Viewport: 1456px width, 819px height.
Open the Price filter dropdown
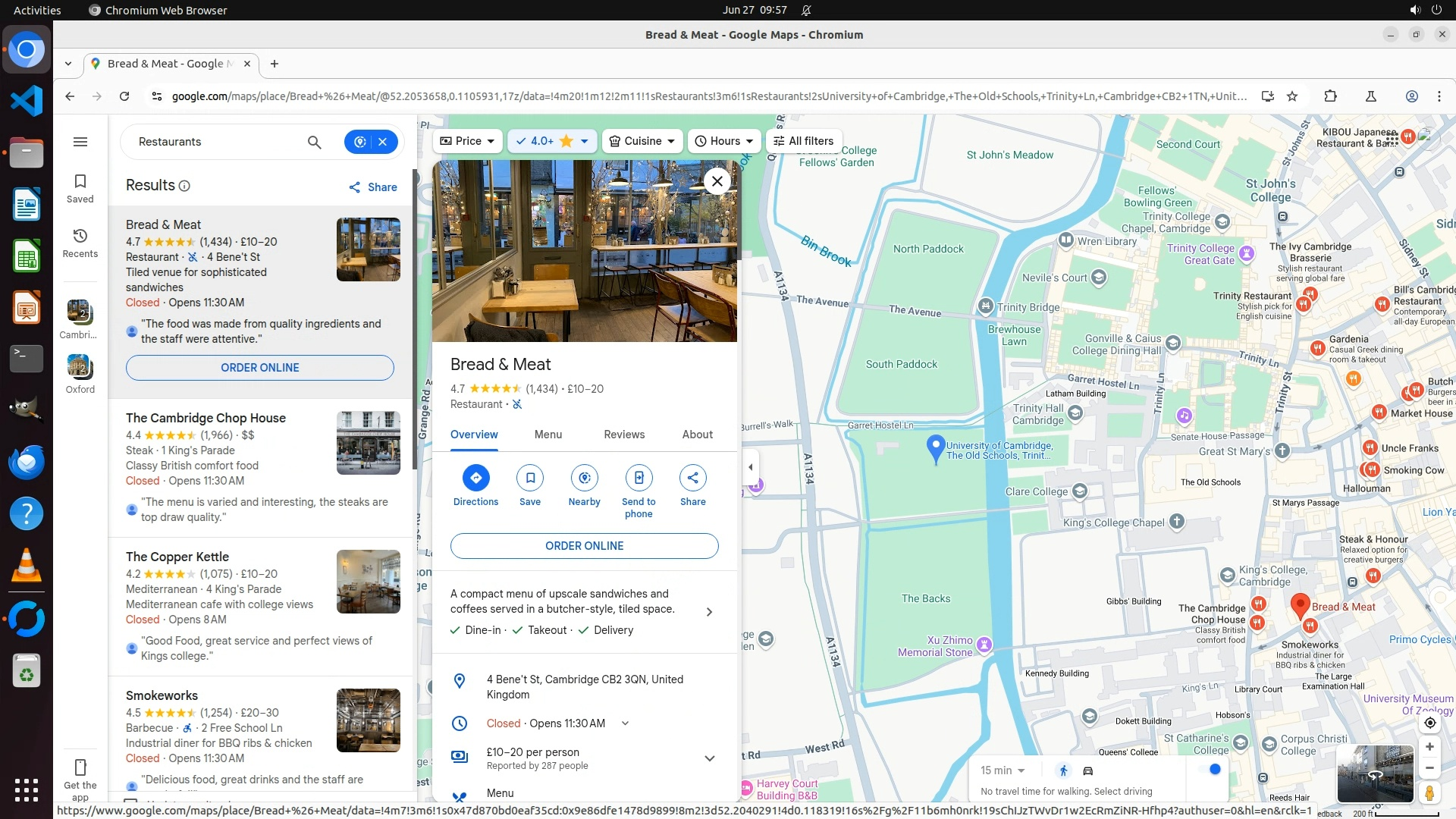tap(467, 141)
